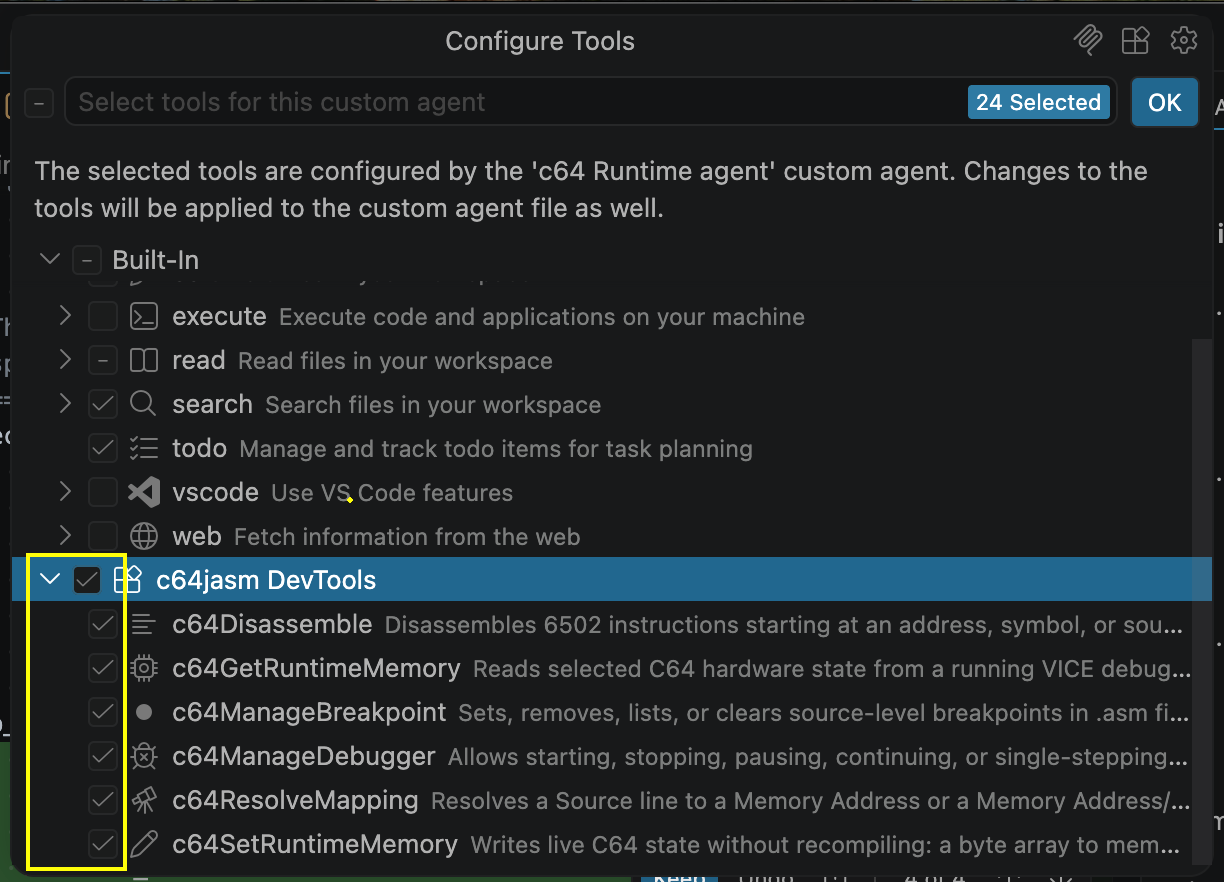Select the c64ResolveMapping row label
The image size is (1224, 882).
point(295,801)
